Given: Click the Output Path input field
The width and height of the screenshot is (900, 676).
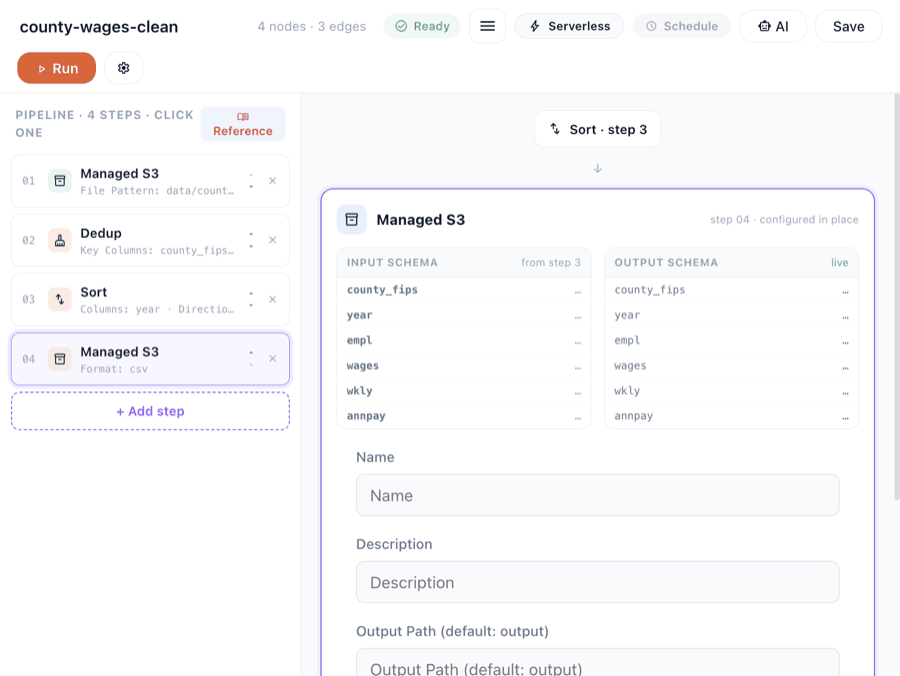Looking at the screenshot, I should coord(598,663).
